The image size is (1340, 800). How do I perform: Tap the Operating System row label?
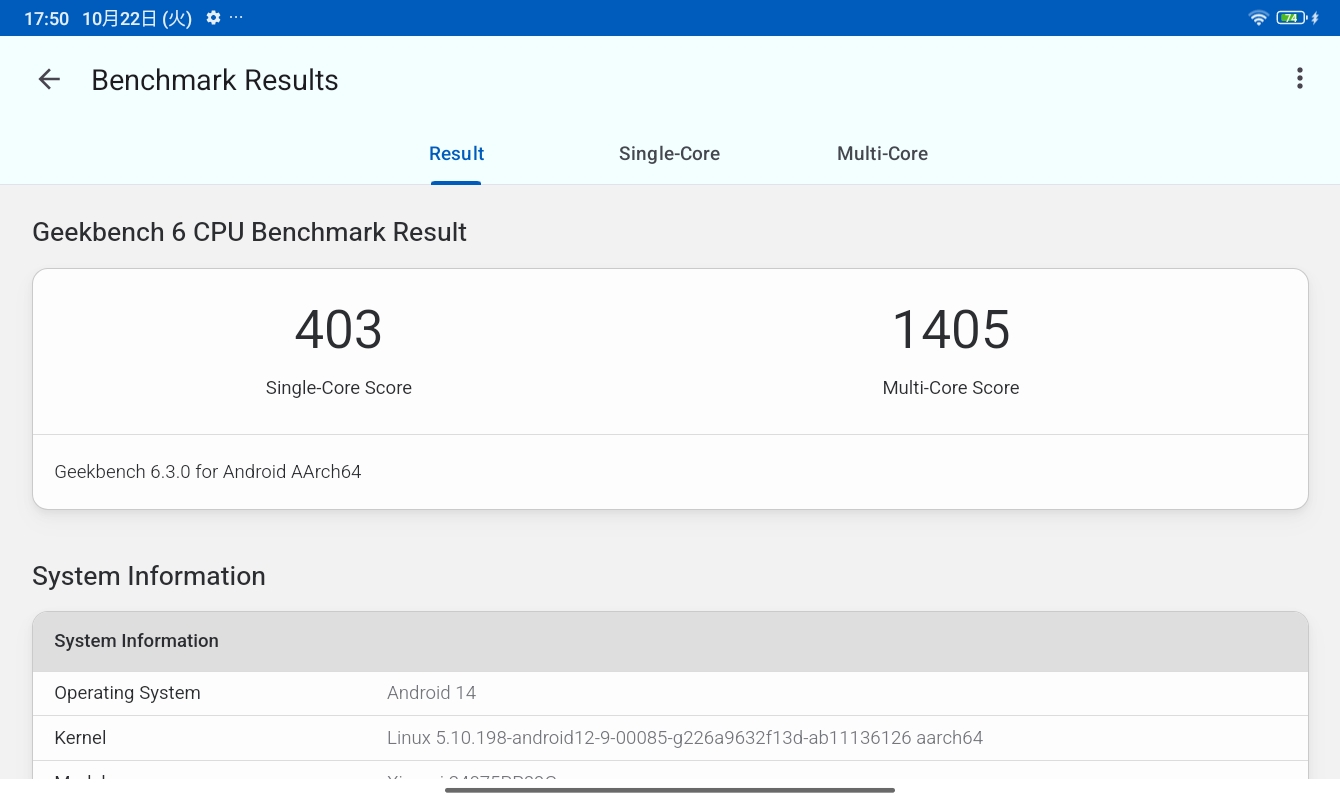[127, 693]
